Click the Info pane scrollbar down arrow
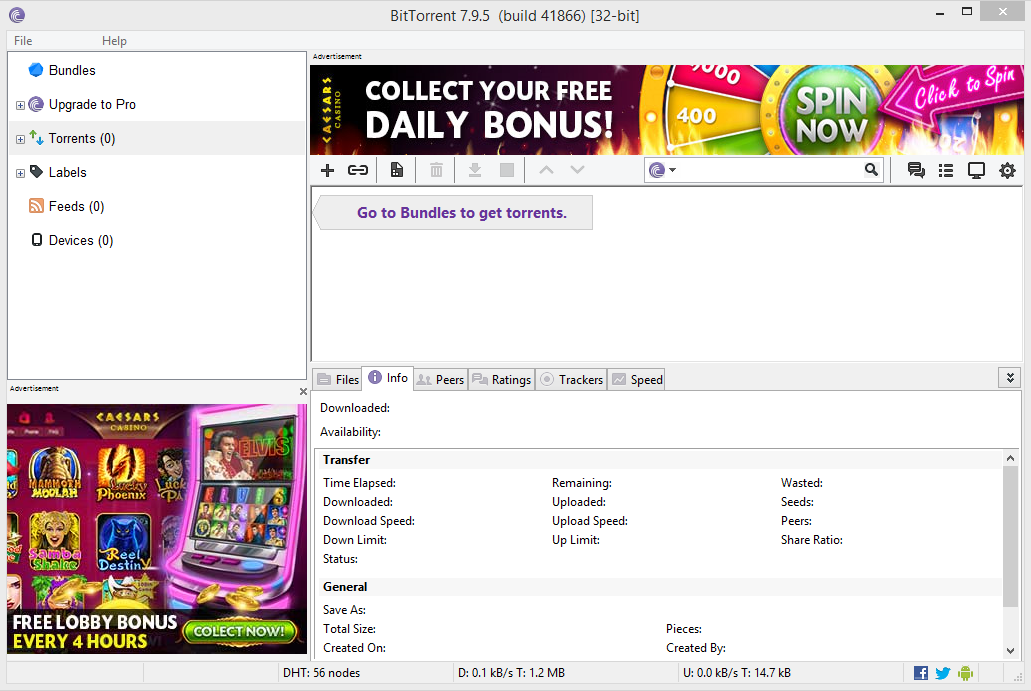This screenshot has height=691, width=1031. click(1011, 651)
